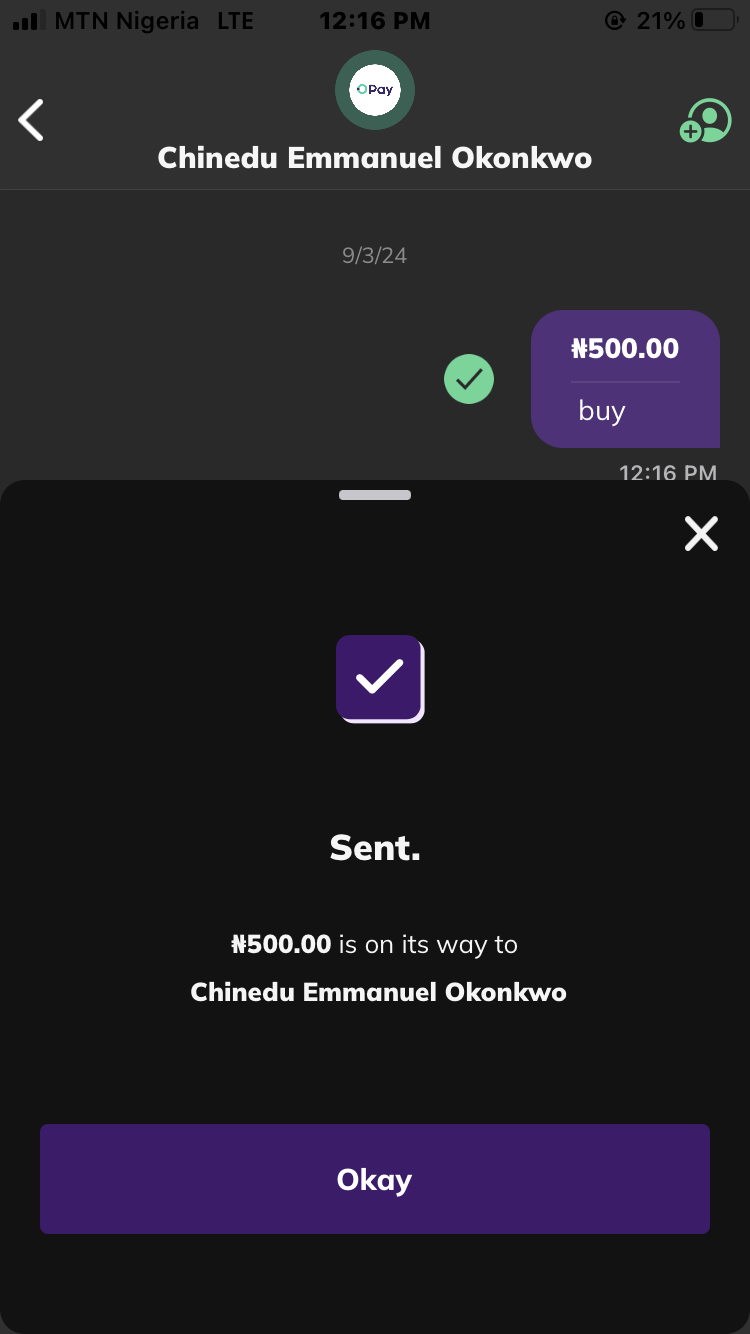Tap the back arrow in header
The image size is (750, 1334).
[32, 120]
